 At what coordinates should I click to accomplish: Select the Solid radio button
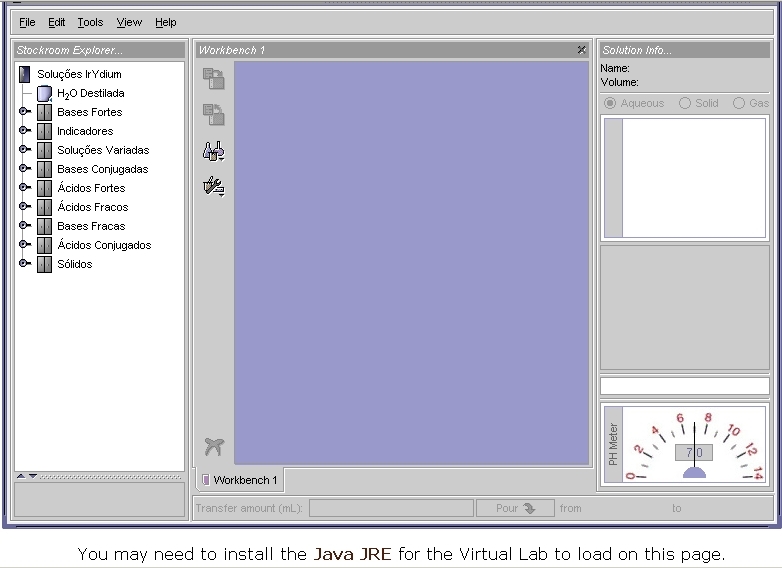pos(685,103)
